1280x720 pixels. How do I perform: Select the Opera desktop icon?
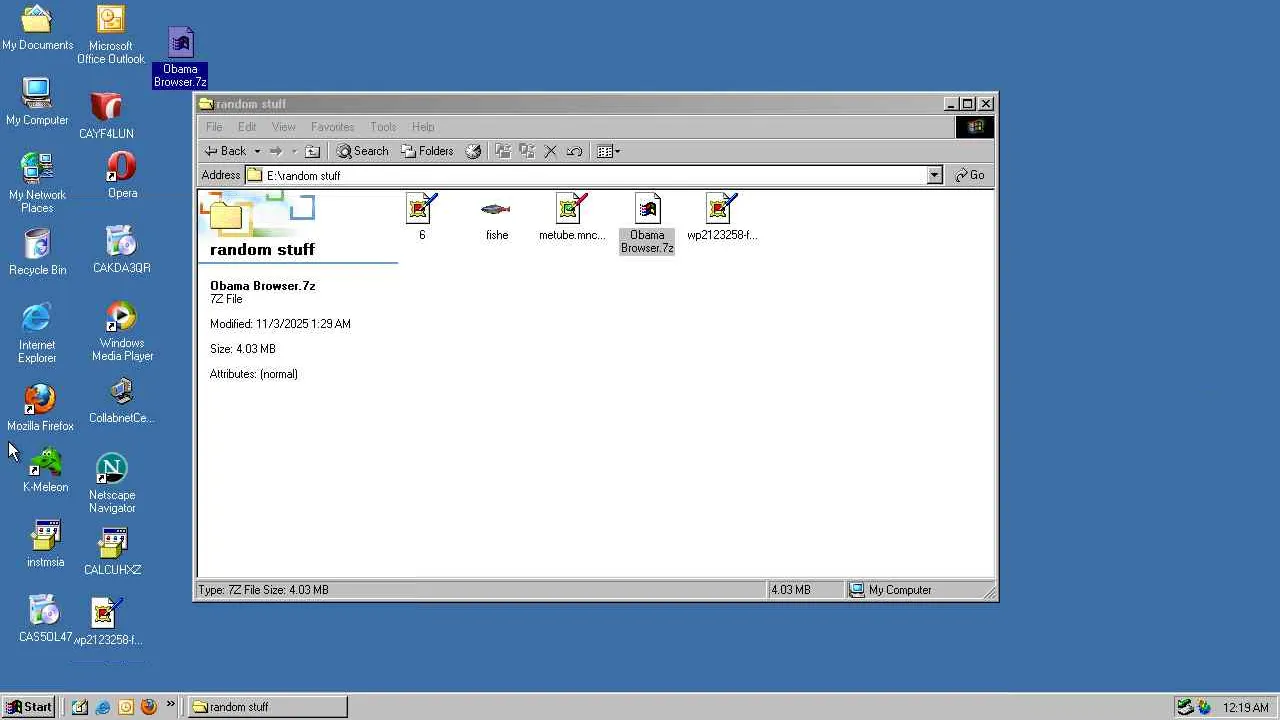click(x=122, y=175)
